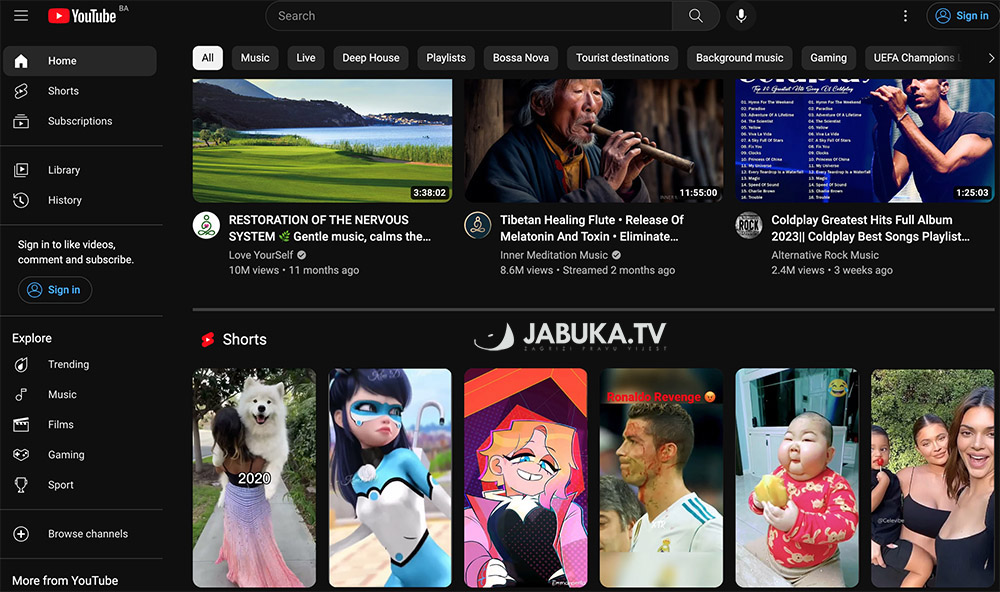
Task: Click the search magnifier button
Action: point(696,16)
